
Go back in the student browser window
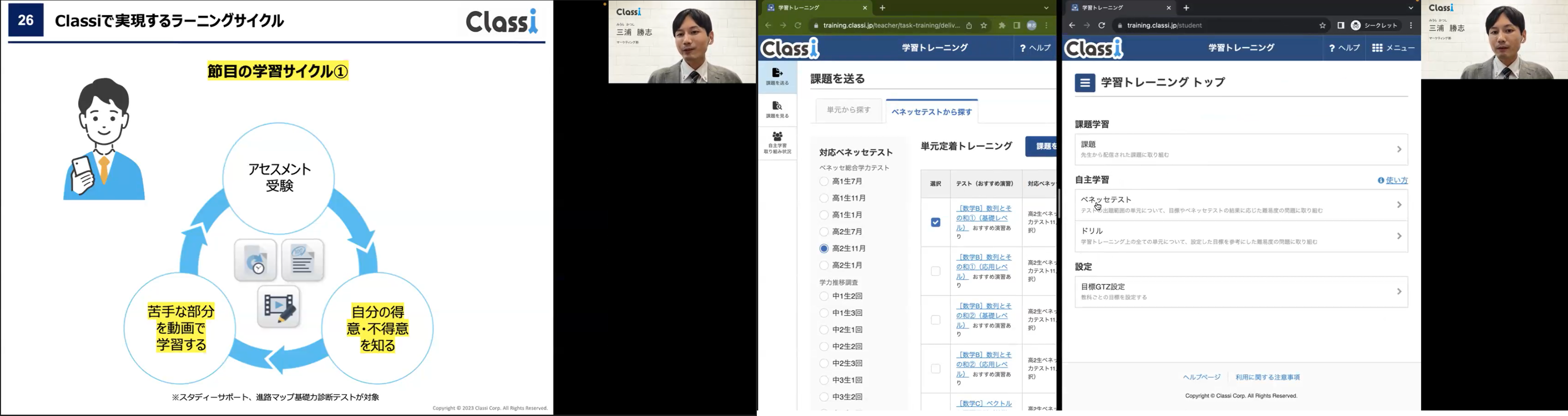click(x=1072, y=26)
